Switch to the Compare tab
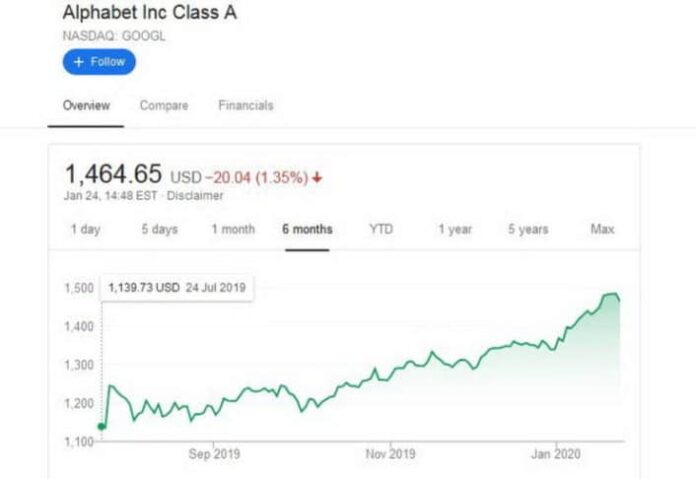 [x=164, y=106]
